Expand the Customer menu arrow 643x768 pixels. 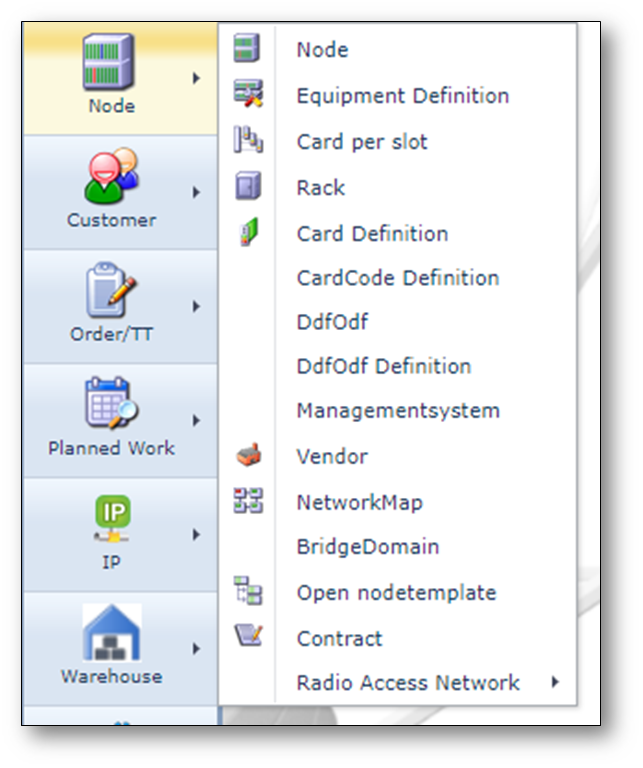(x=197, y=192)
